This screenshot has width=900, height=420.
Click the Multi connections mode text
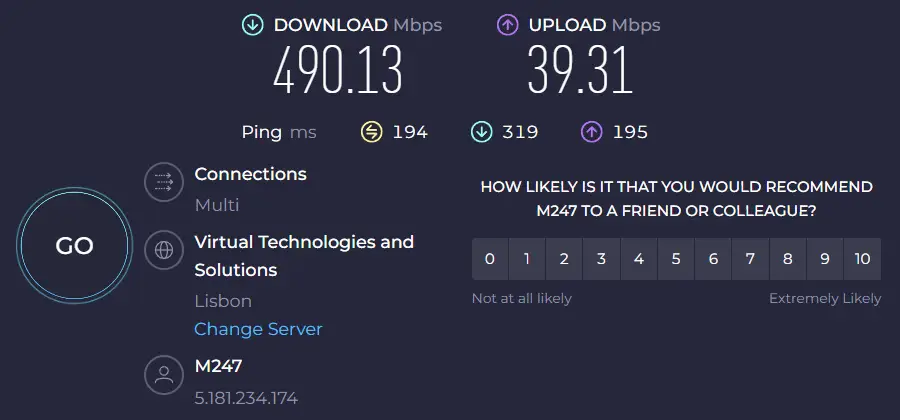217,205
